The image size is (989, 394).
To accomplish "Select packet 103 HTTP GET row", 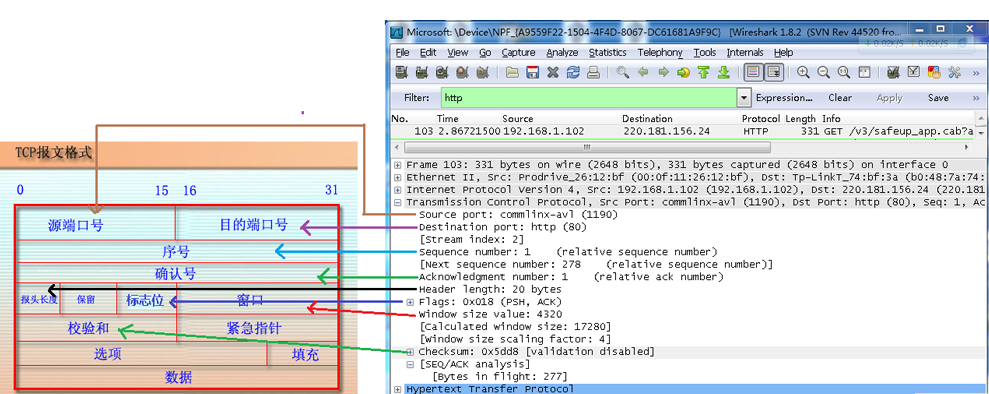I will 683,131.
